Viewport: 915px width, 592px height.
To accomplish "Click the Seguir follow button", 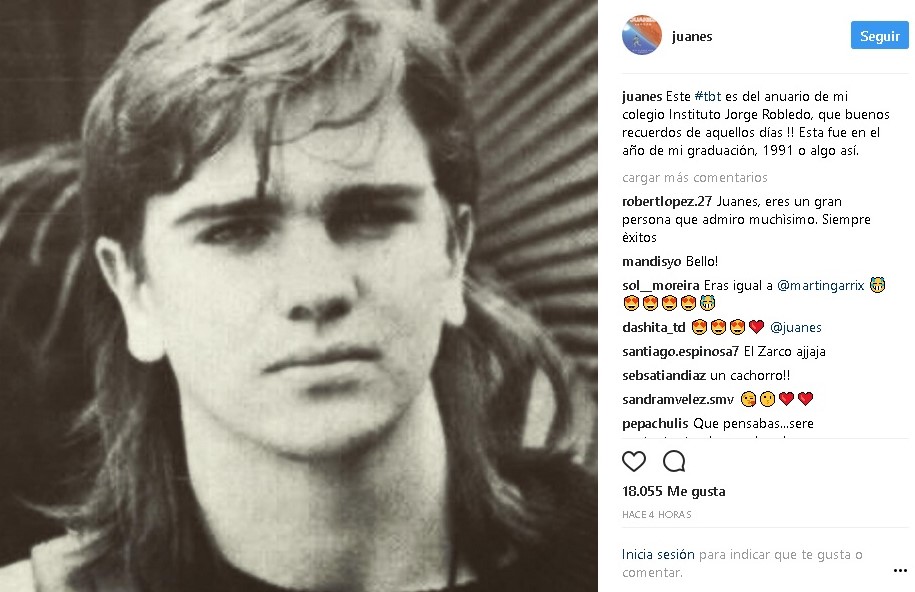I will pyautogui.click(x=879, y=35).
